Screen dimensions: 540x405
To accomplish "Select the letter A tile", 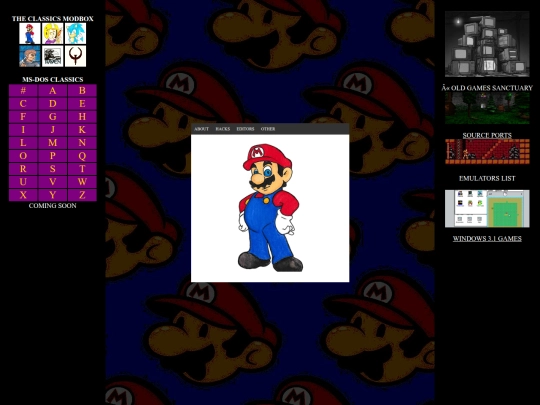I will (53, 91).
